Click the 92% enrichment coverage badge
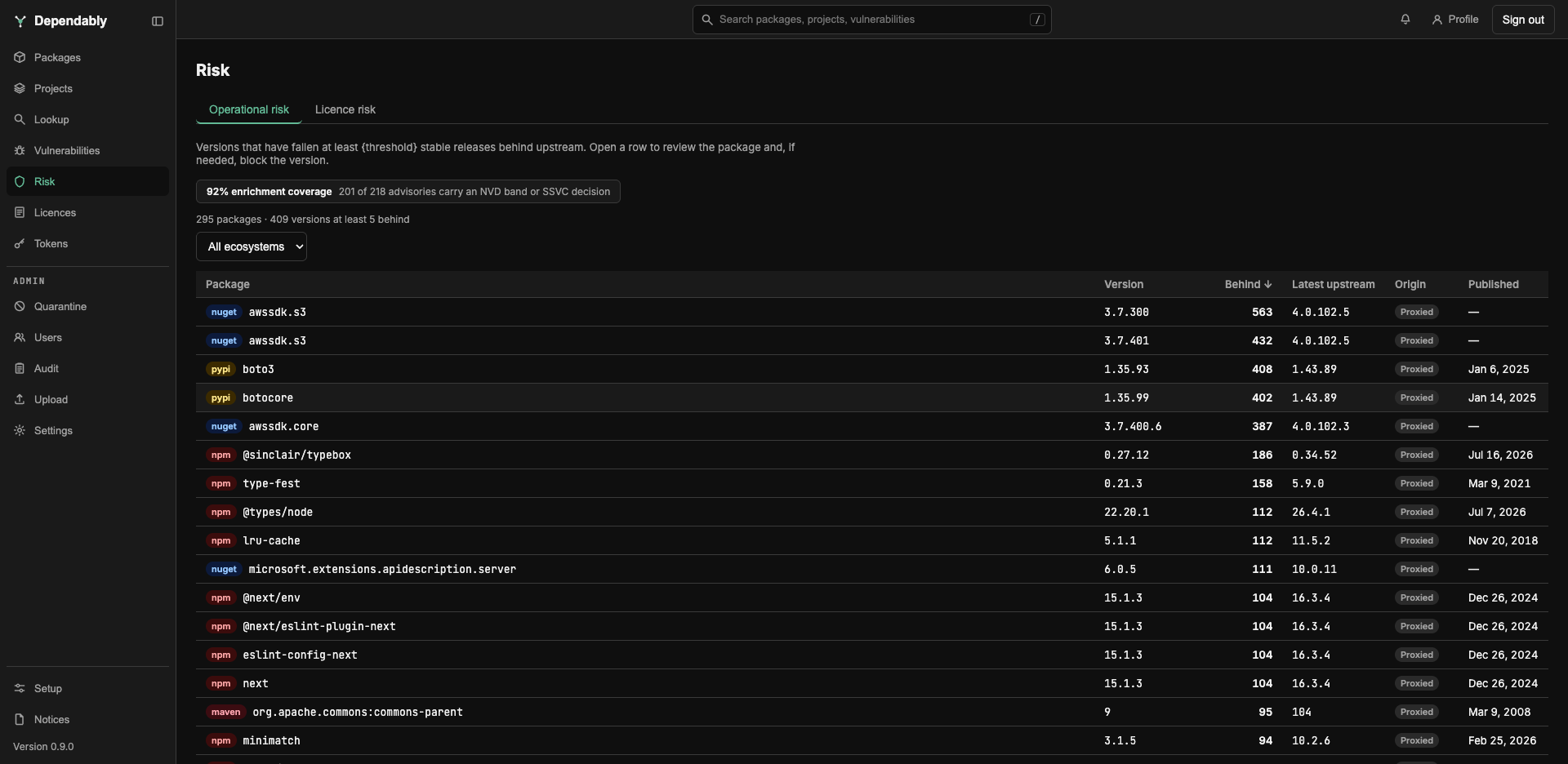This screenshot has width=1568, height=764. (x=408, y=192)
